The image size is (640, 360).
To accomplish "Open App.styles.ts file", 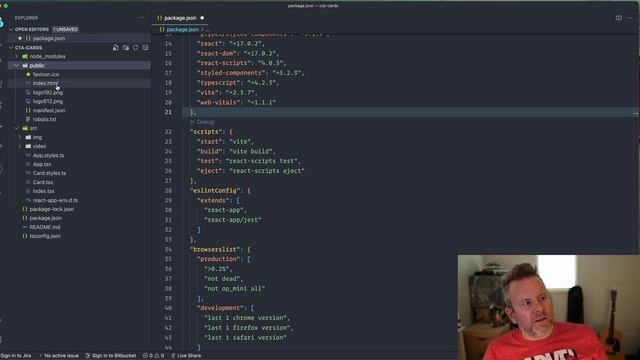I will pyautogui.click(x=48, y=155).
